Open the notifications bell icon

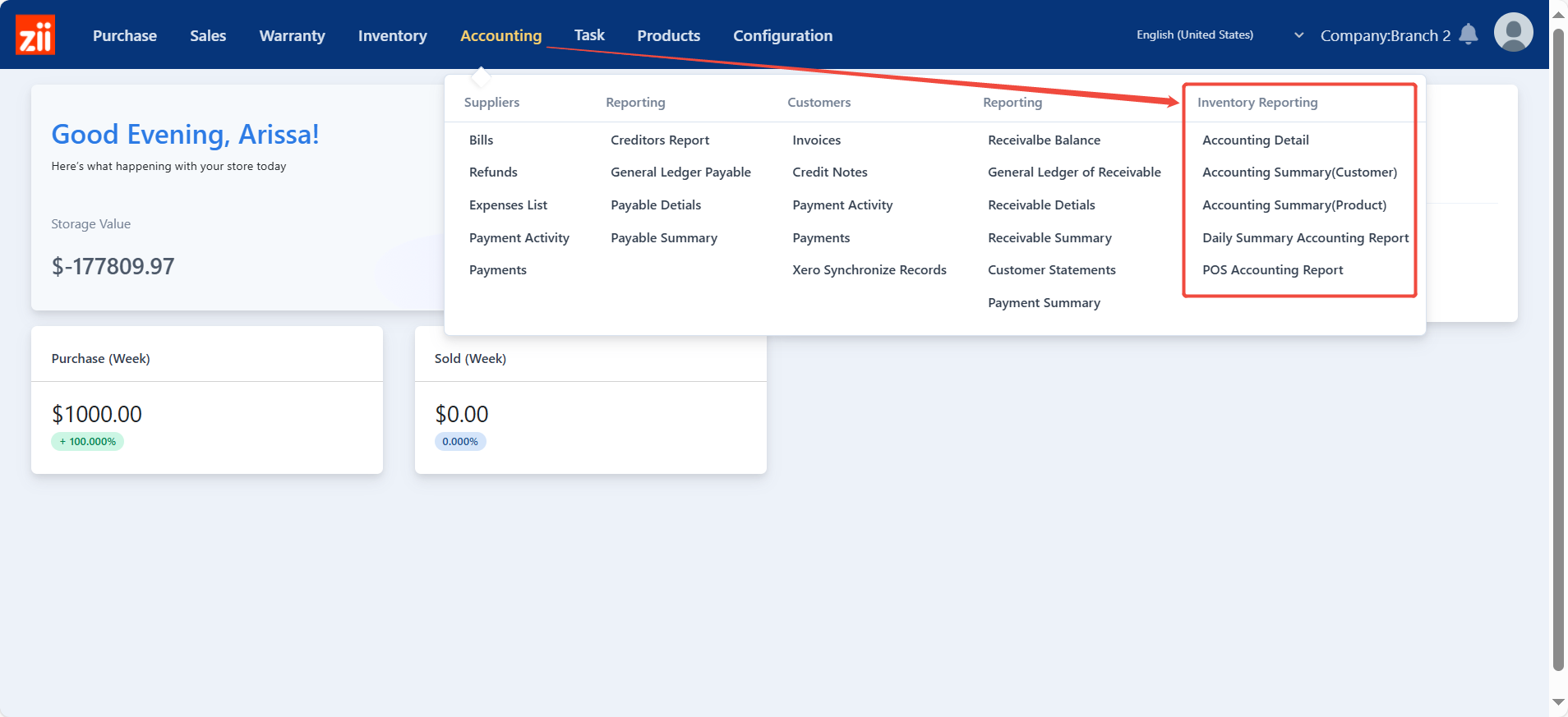1469,34
